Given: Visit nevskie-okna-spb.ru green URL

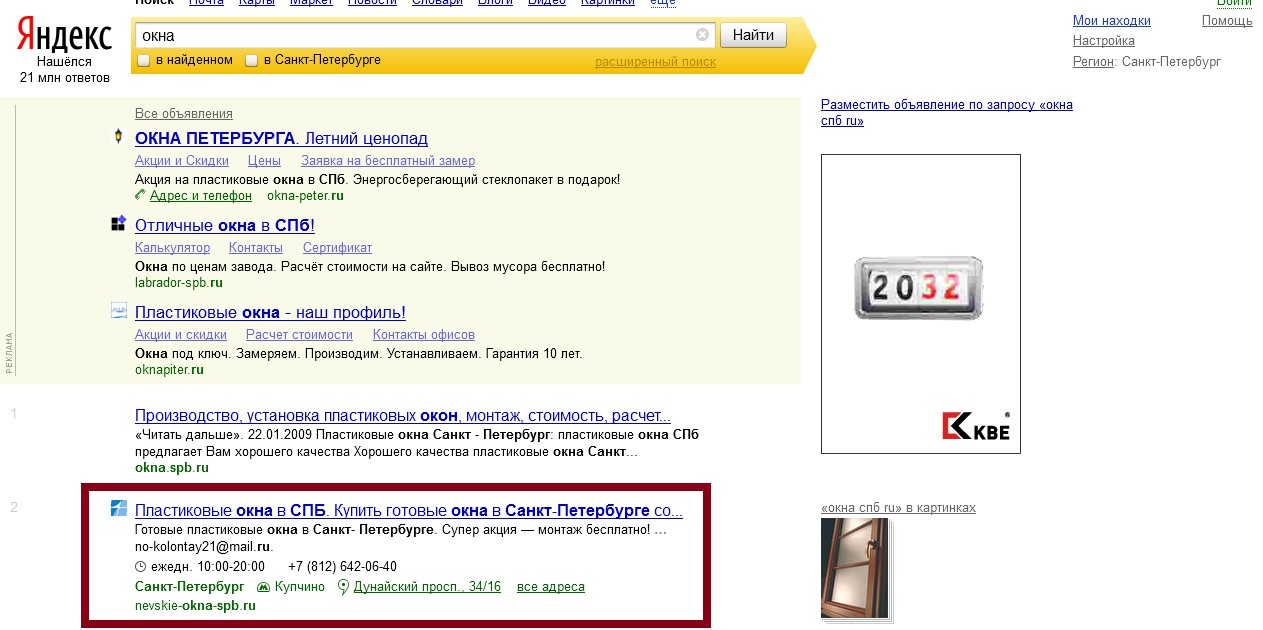Looking at the screenshot, I should tap(195, 606).
